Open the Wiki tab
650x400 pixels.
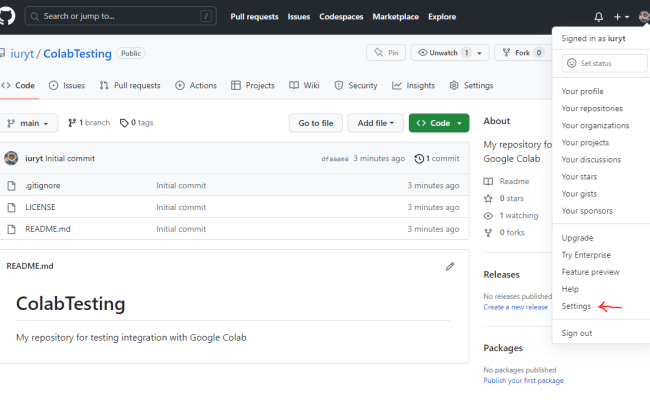coord(304,85)
